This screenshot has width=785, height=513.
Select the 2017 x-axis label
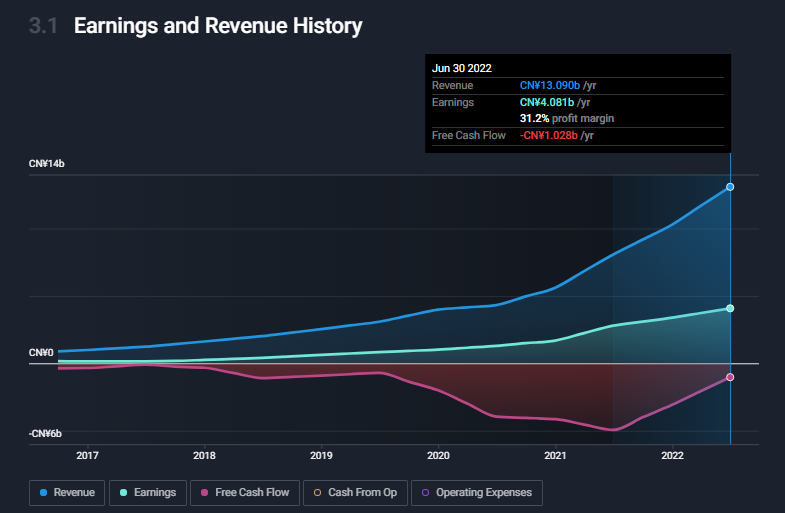point(88,455)
